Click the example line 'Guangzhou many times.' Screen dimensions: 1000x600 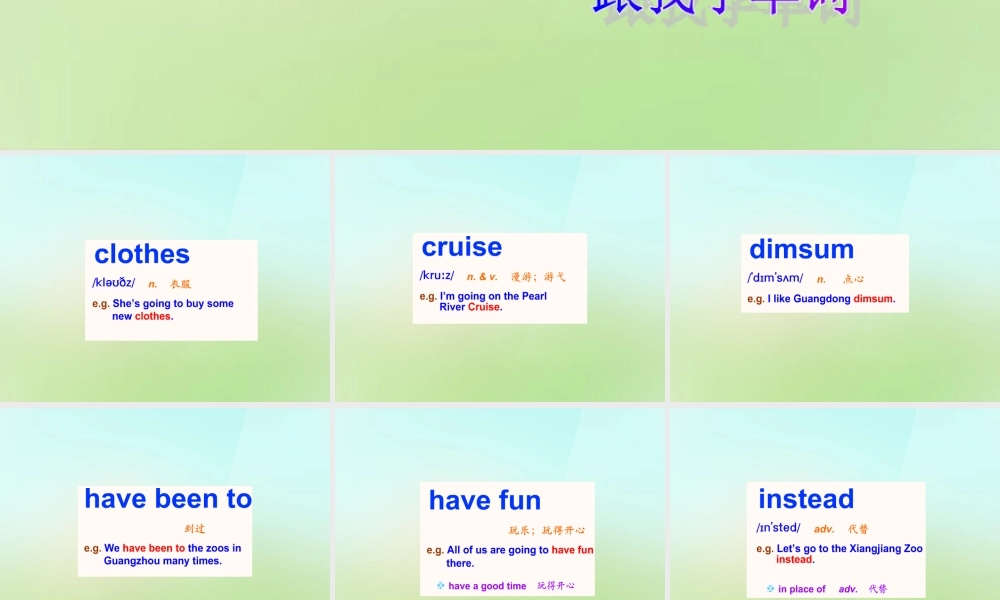tap(163, 561)
